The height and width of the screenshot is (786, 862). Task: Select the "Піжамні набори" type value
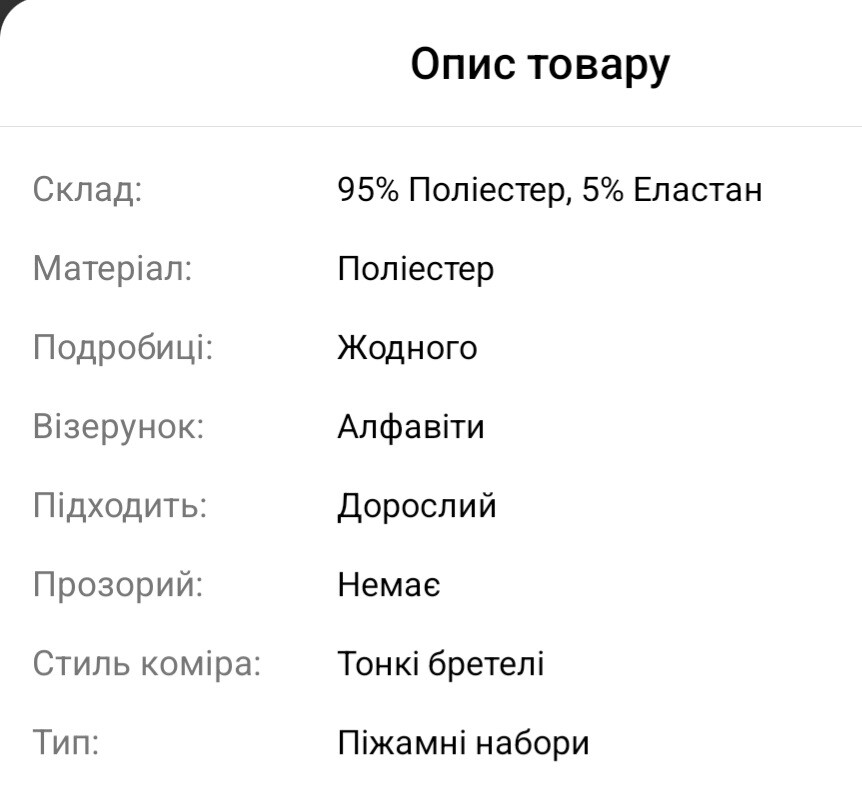(x=463, y=744)
